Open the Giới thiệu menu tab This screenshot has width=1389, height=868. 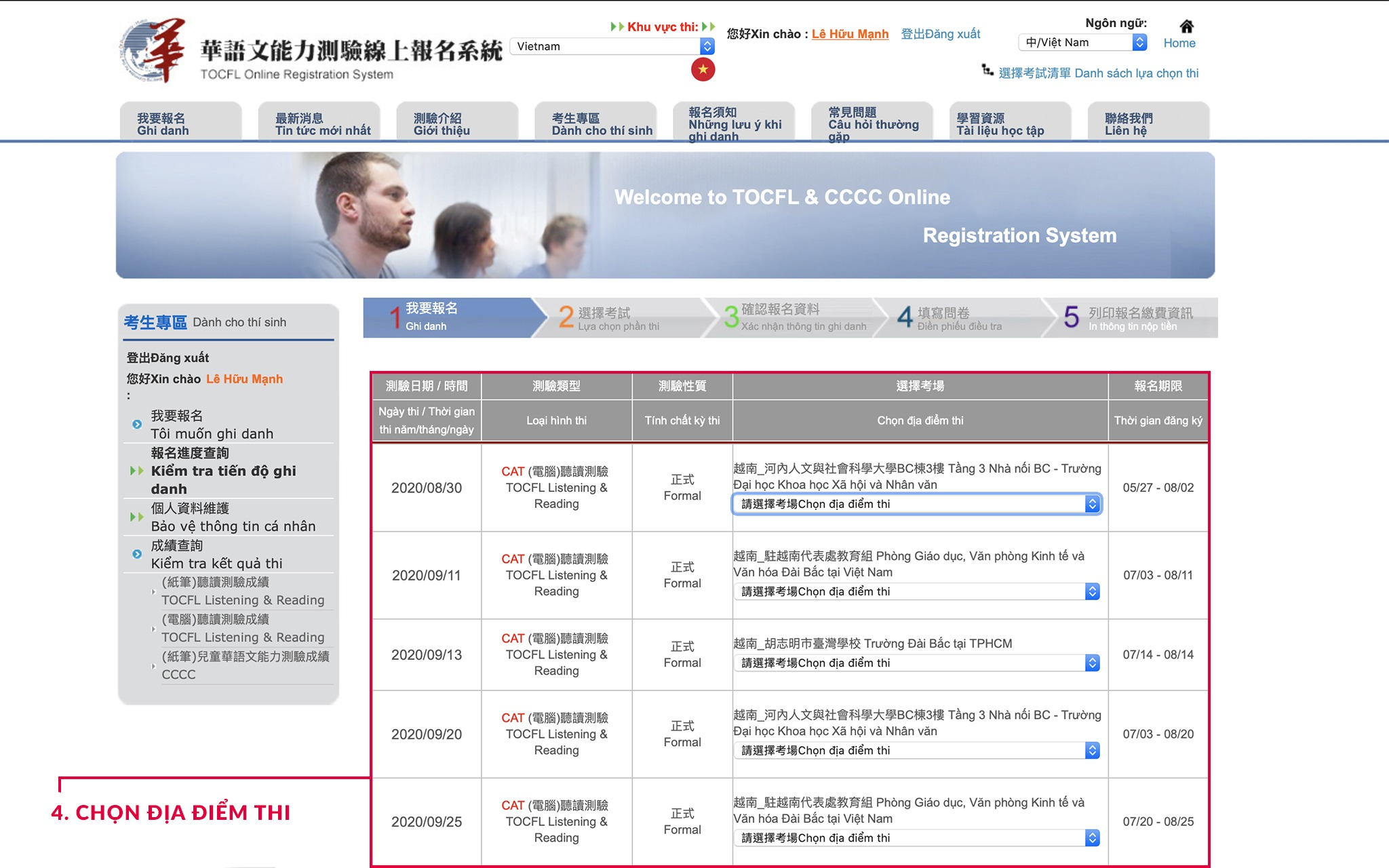click(x=458, y=122)
